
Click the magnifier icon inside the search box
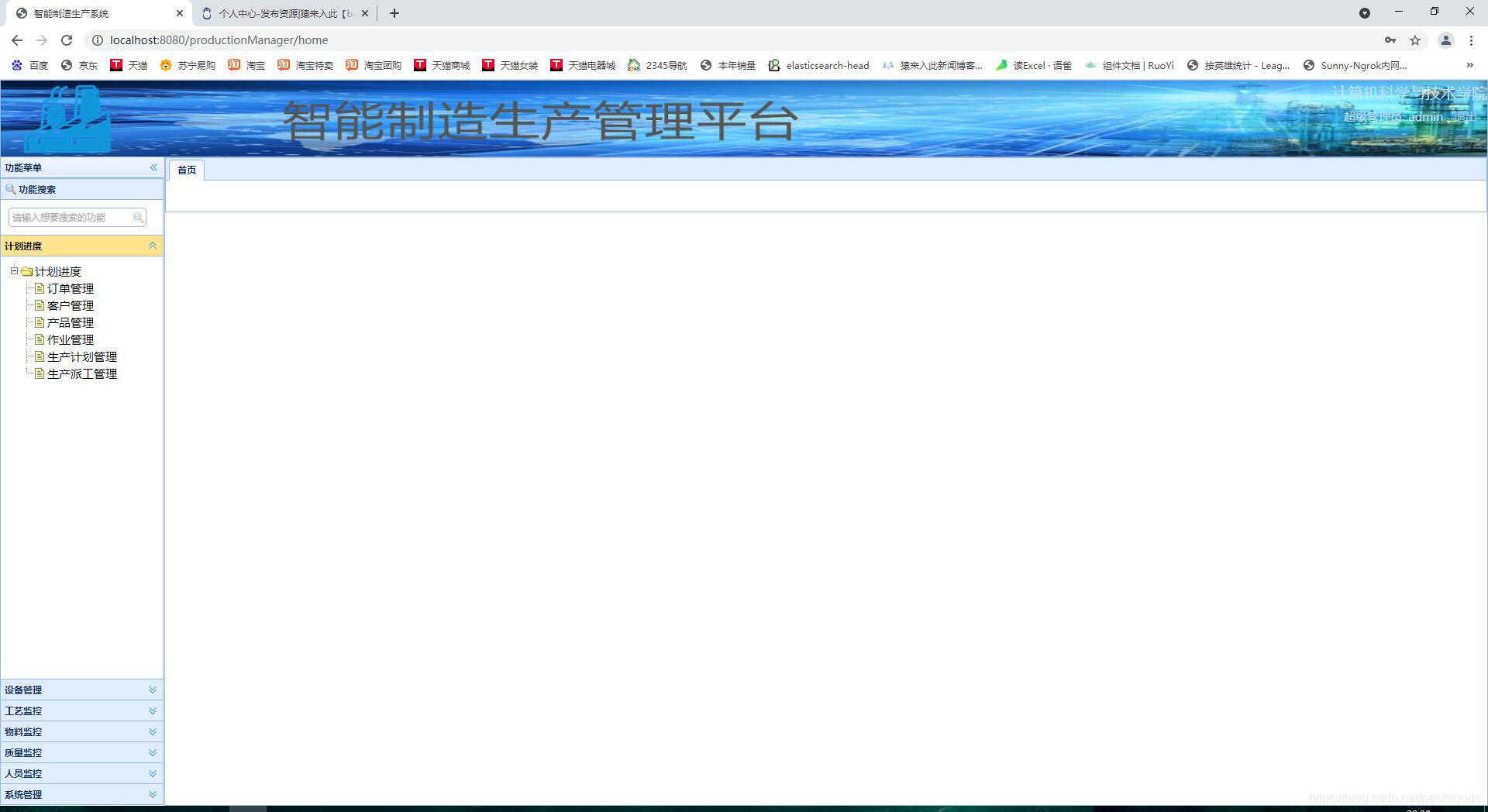pyautogui.click(x=138, y=217)
